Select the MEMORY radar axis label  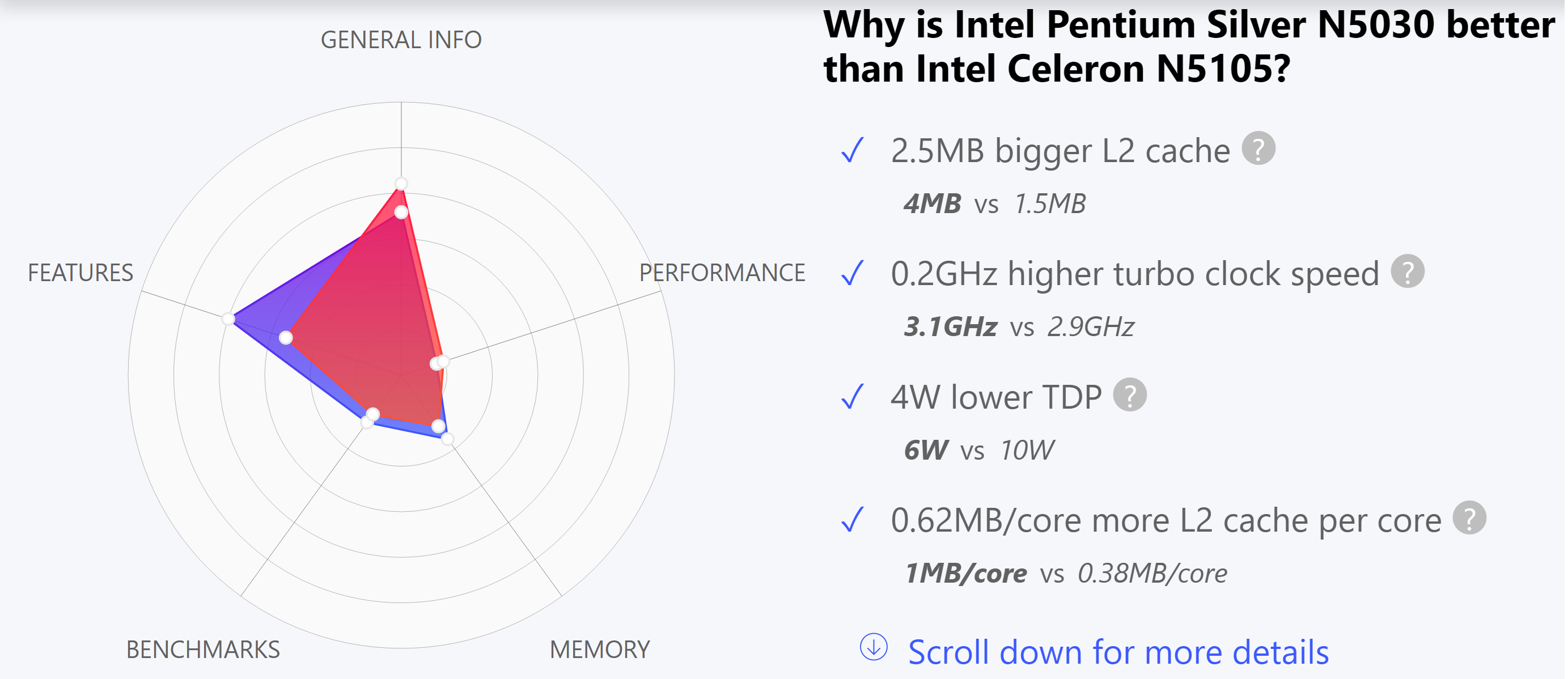600,650
